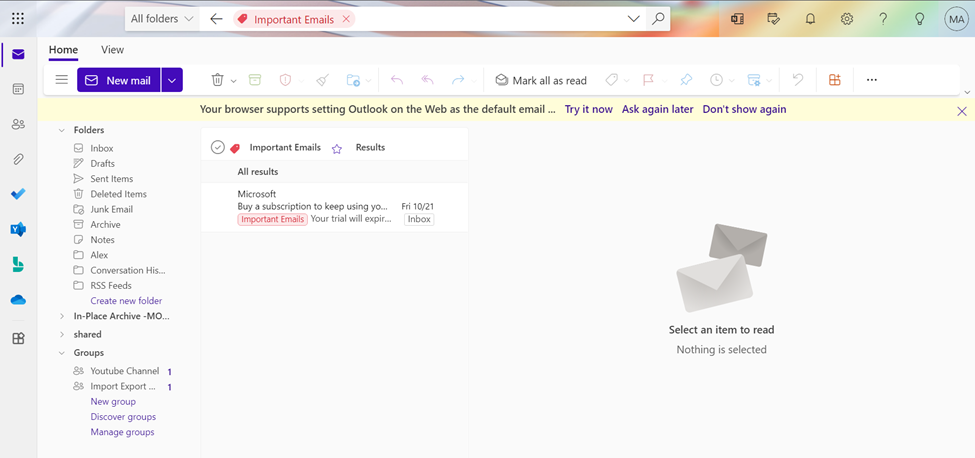Open Calendar in the left rail

(x=18, y=89)
